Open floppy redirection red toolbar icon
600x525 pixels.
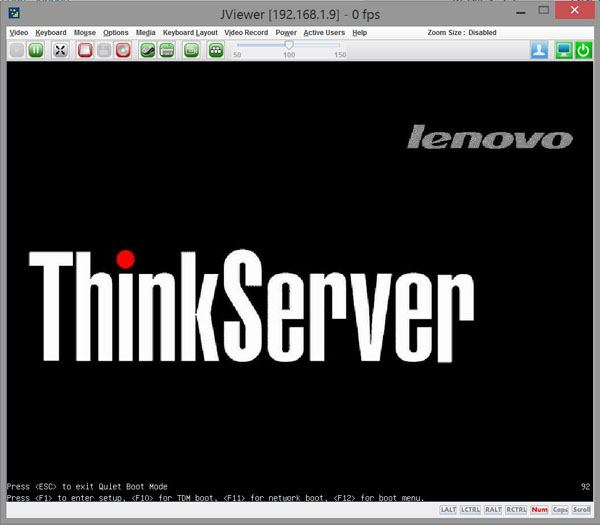[85, 50]
